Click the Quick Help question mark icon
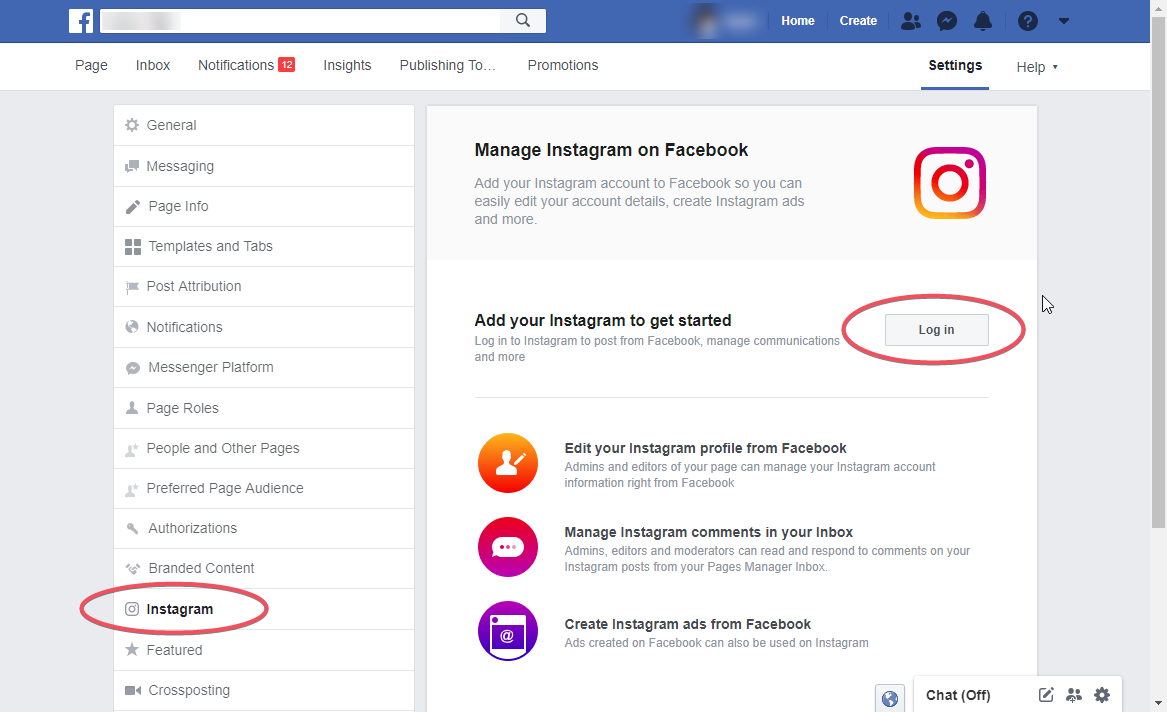The image size is (1167, 712). tap(1028, 21)
